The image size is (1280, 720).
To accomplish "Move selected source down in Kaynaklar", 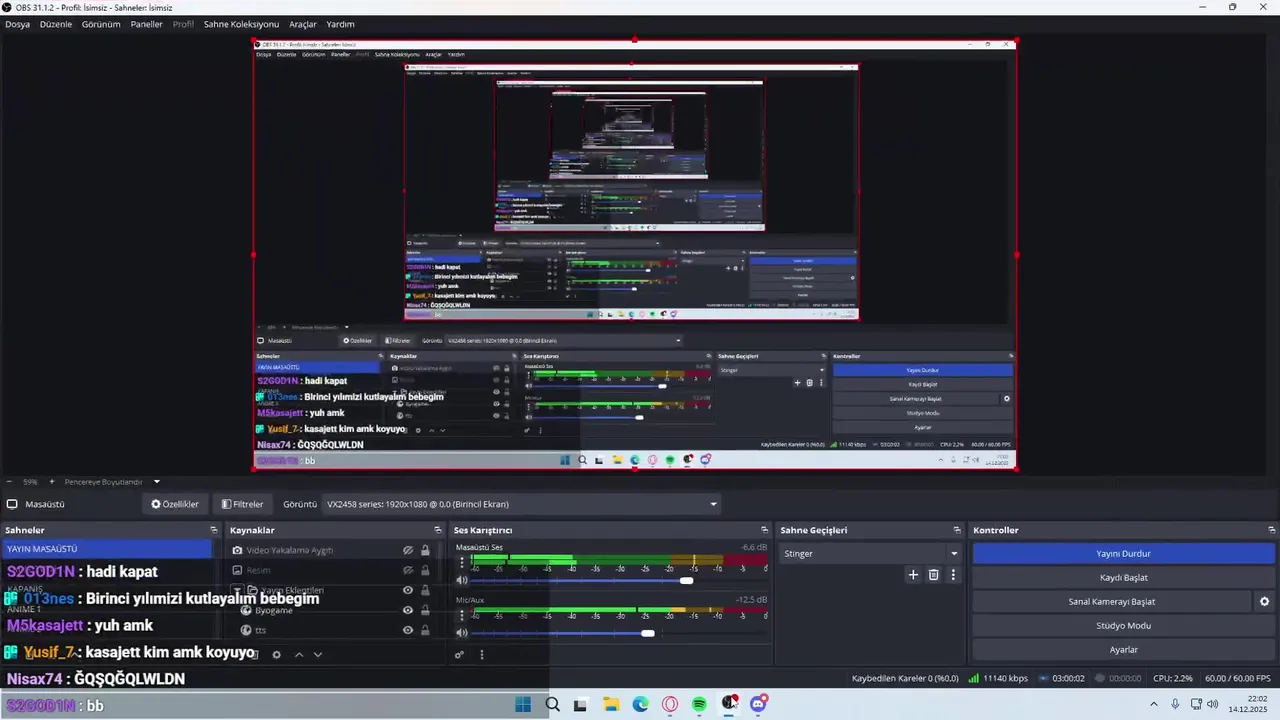I will [x=318, y=655].
